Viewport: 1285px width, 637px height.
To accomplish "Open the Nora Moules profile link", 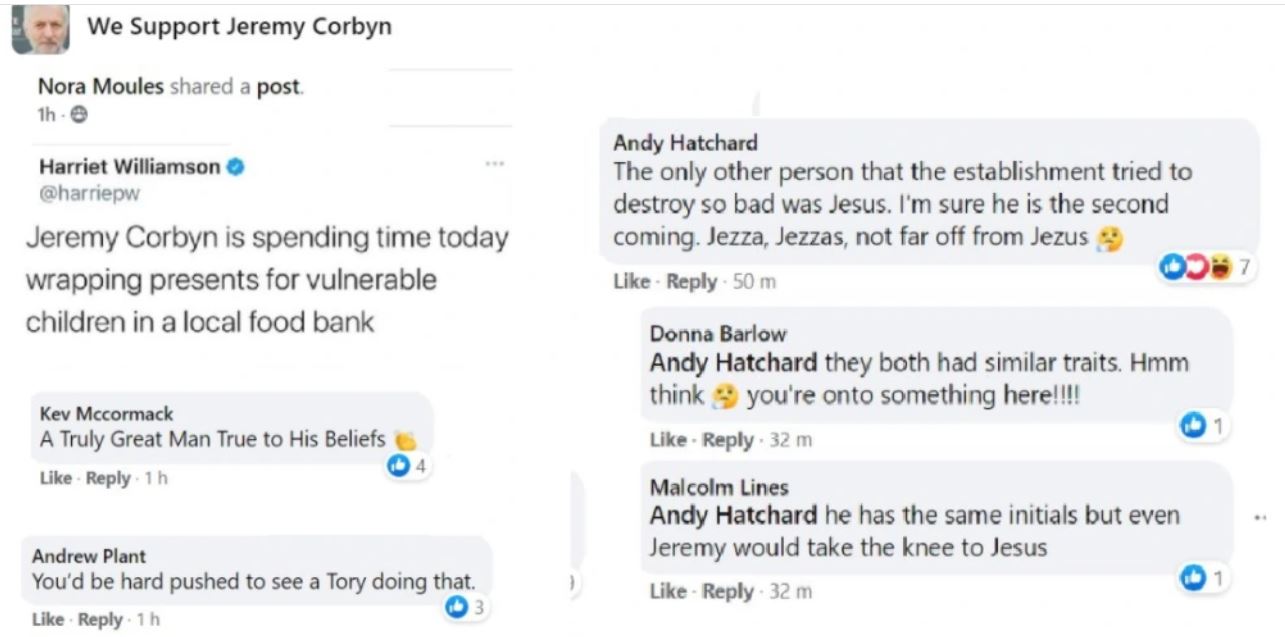I will (100, 87).
